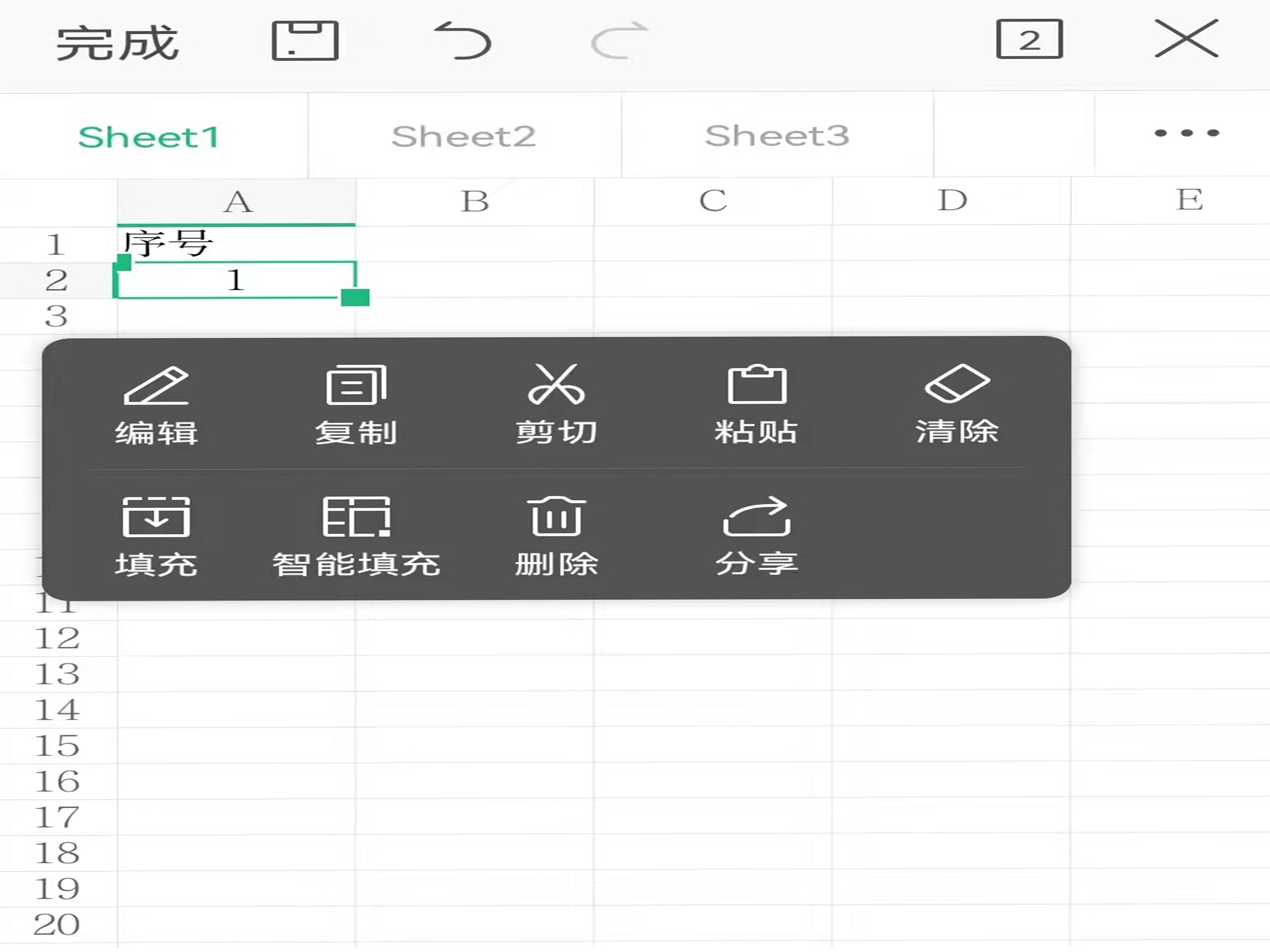Viewport: 1270px width, 952px height.
Task: Select 编辑 edit pencil icon
Action: 156,405
